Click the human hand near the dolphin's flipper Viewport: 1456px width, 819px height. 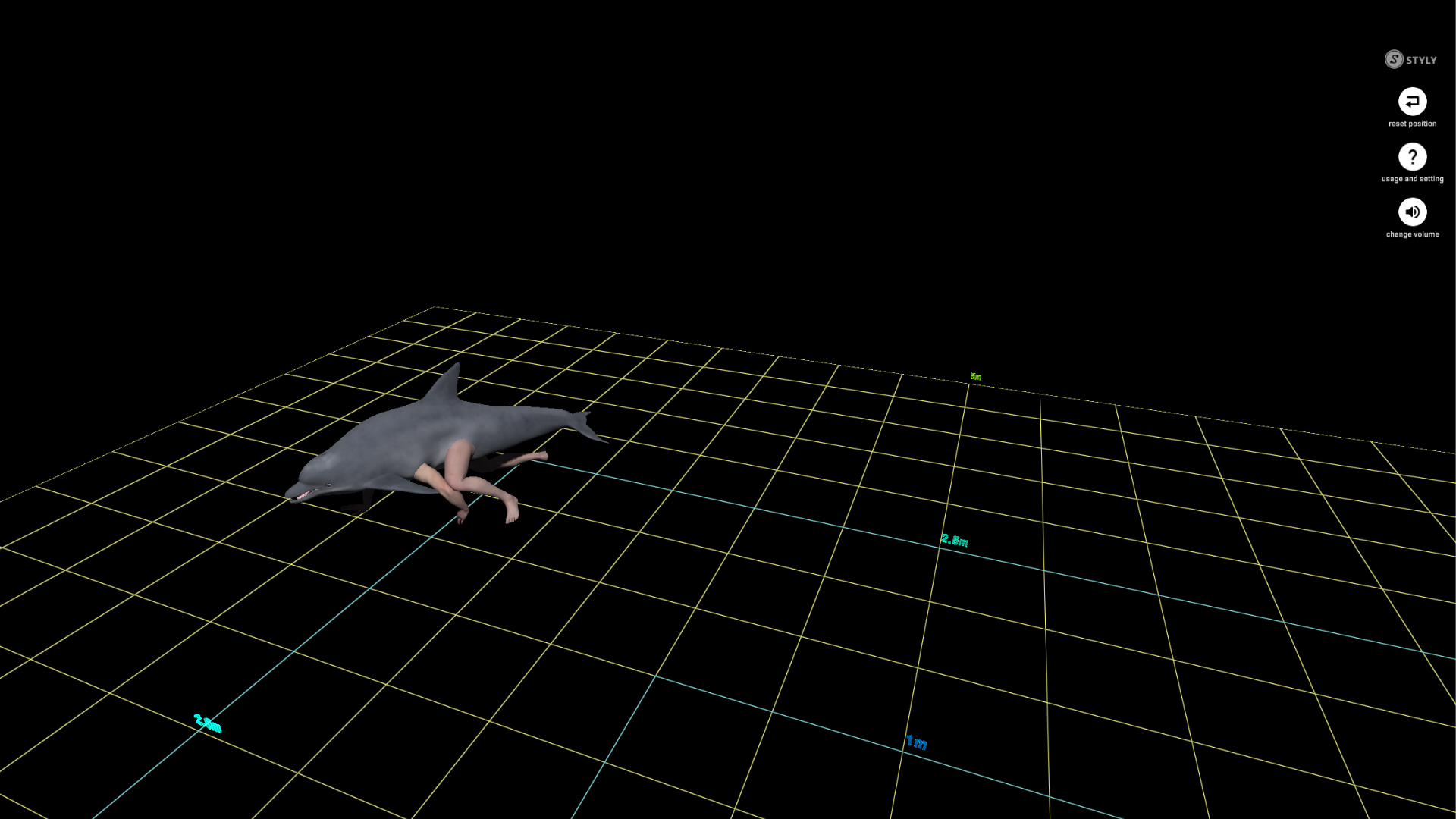pyautogui.click(x=462, y=516)
